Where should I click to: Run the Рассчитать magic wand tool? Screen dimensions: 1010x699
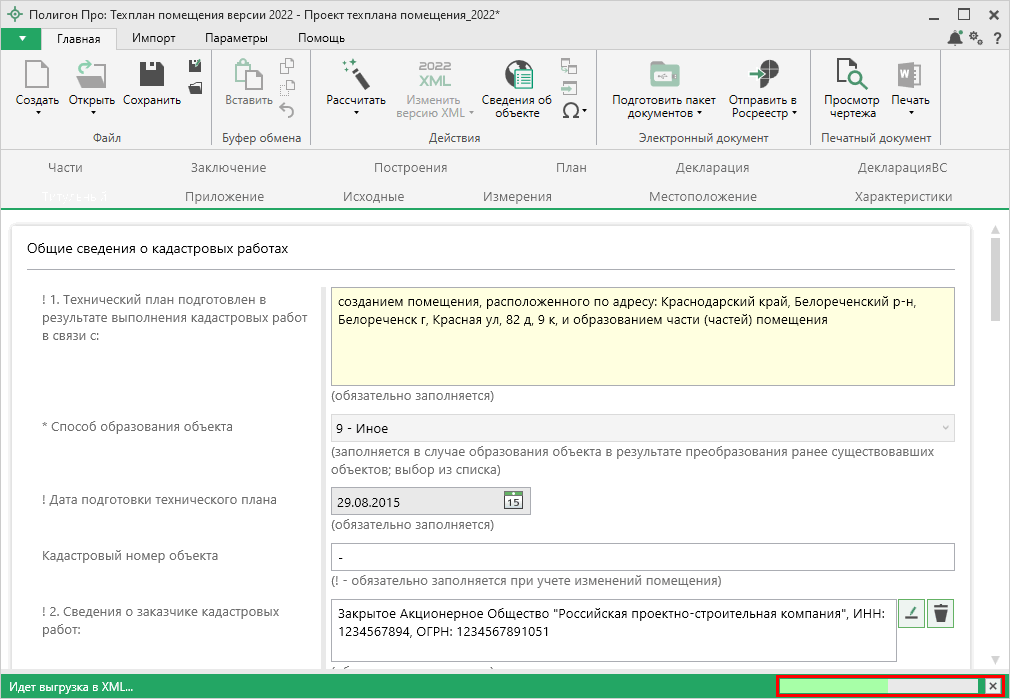pos(355,76)
